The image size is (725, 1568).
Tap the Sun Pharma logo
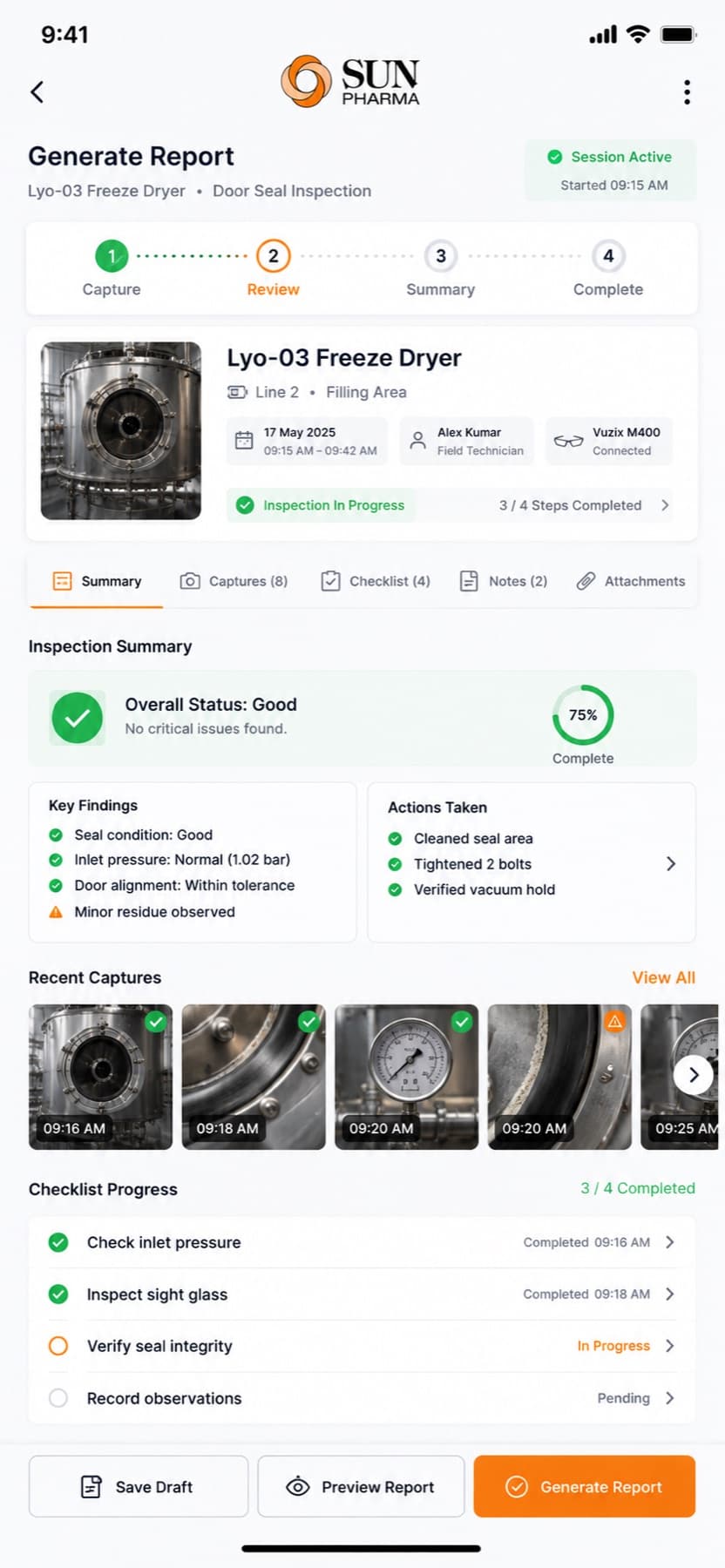[x=350, y=81]
